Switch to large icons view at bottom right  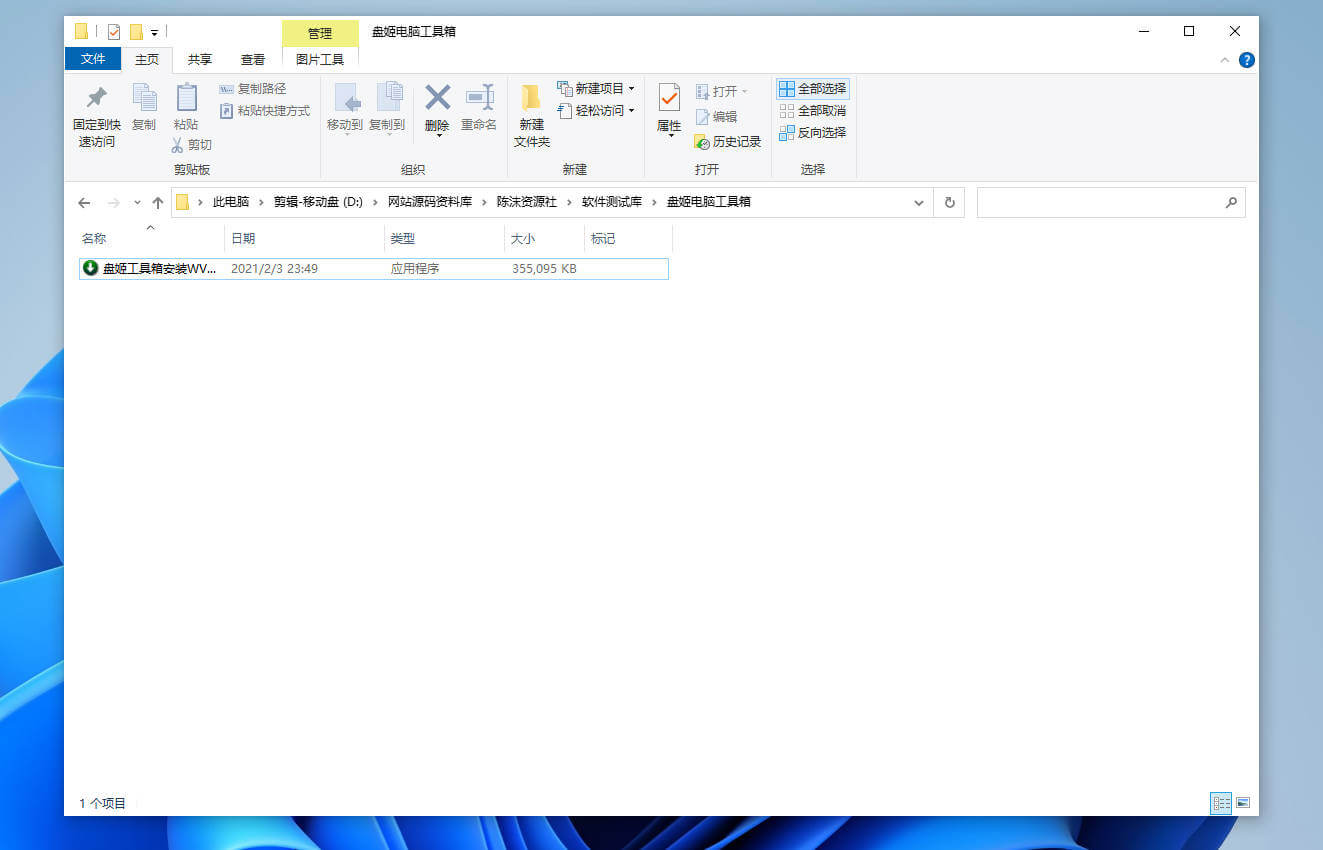[1242, 802]
